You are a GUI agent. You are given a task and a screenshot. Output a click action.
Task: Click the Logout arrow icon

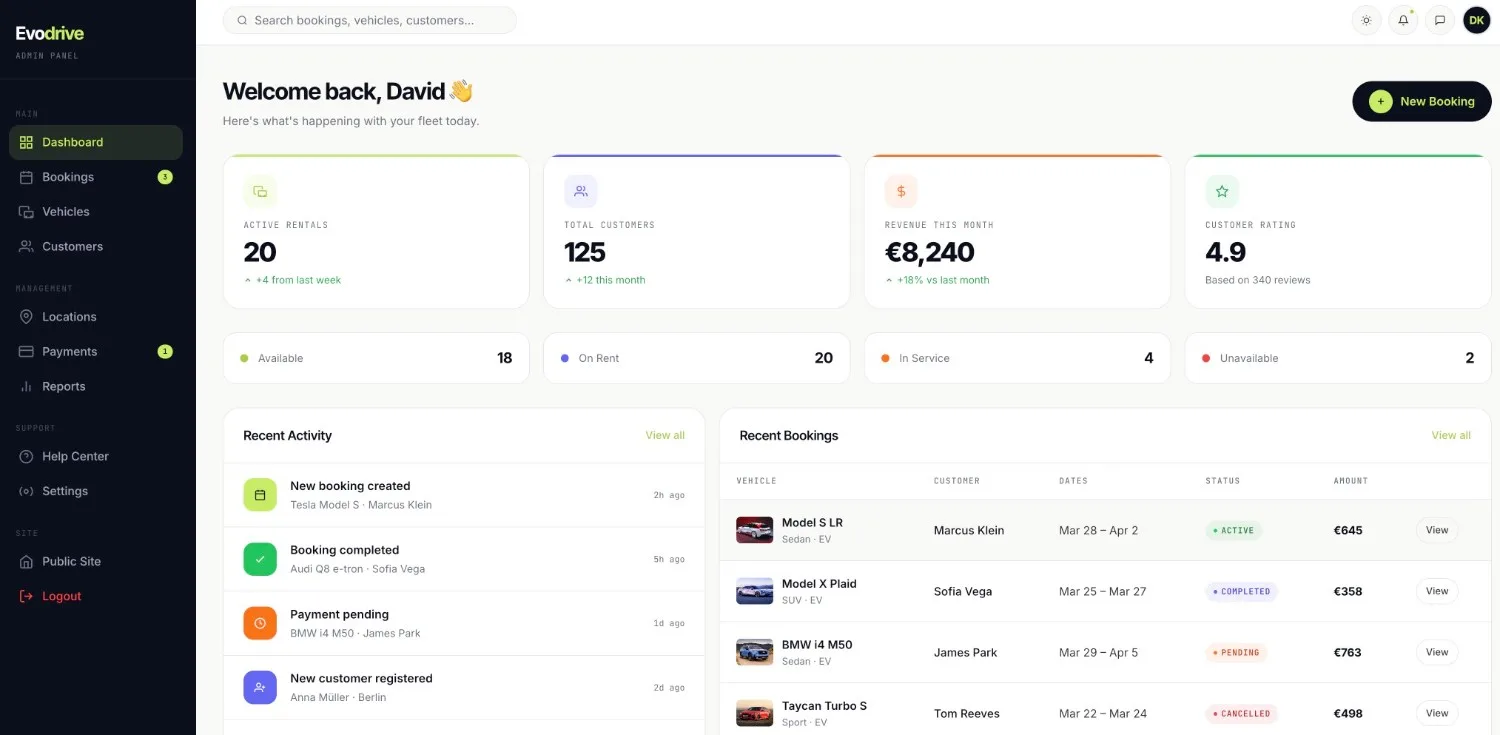(x=26, y=597)
